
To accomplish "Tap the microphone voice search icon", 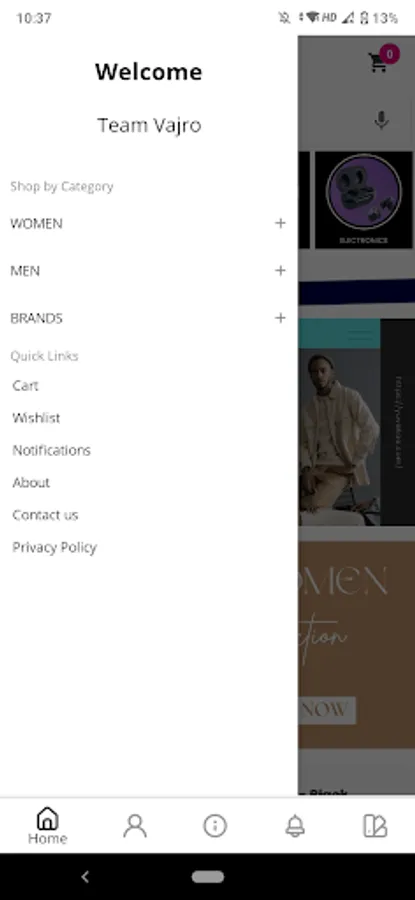I will coord(381,121).
